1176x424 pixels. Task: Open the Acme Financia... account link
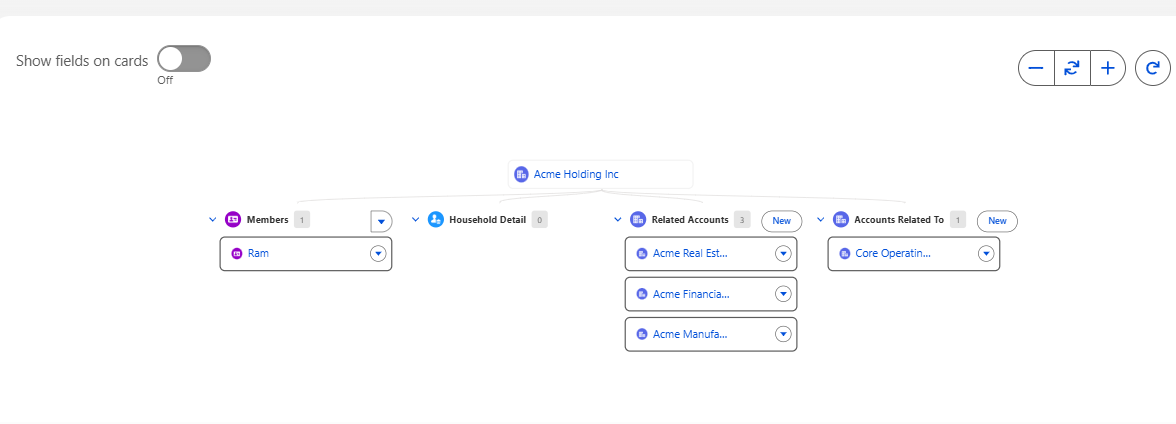(692, 294)
